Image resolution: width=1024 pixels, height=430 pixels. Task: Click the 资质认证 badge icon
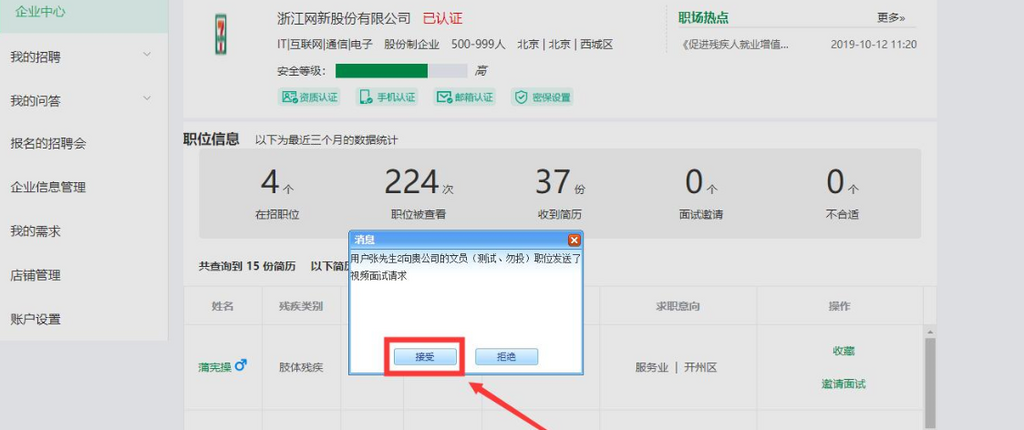click(290, 97)
